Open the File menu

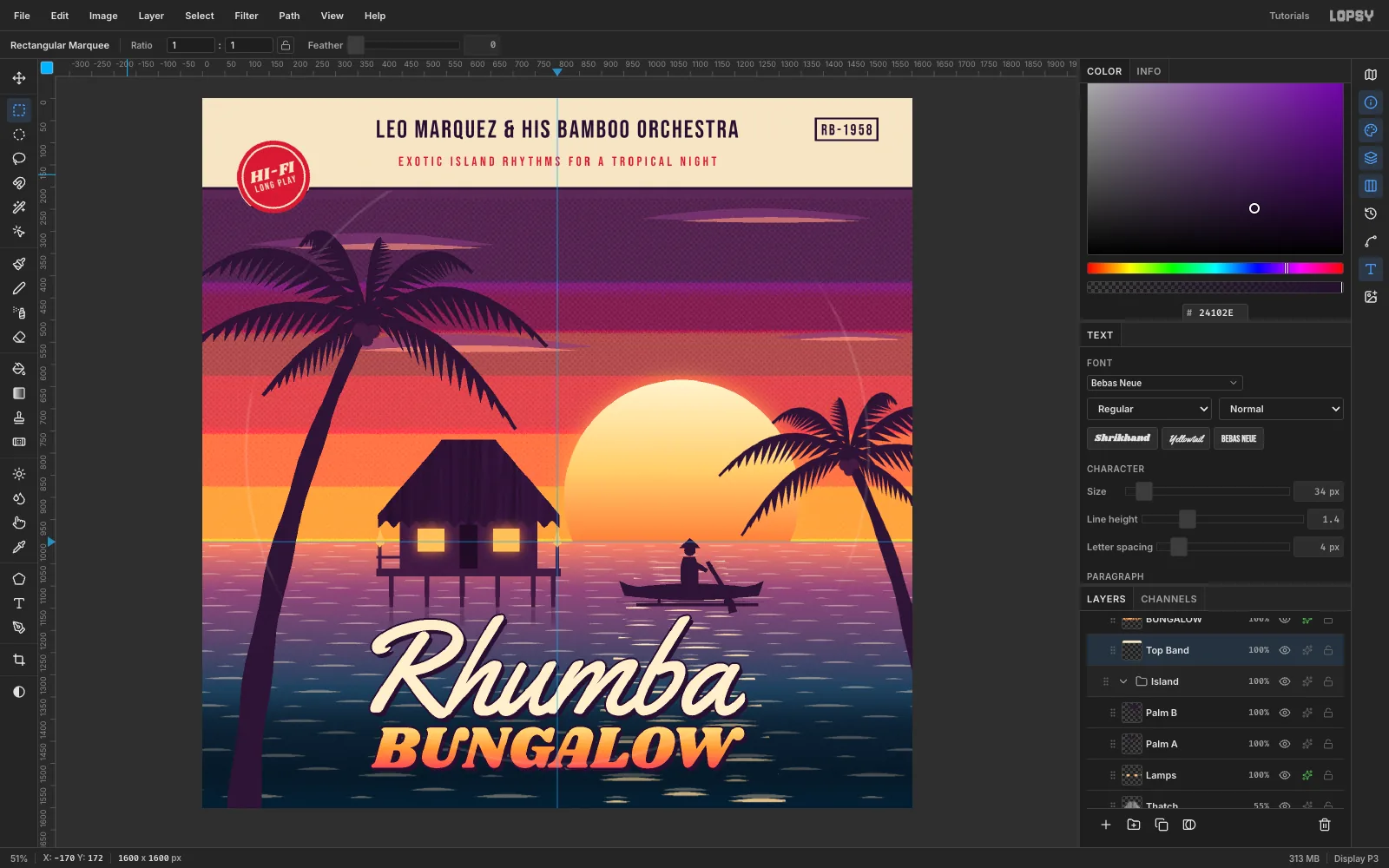coord(22,16)
